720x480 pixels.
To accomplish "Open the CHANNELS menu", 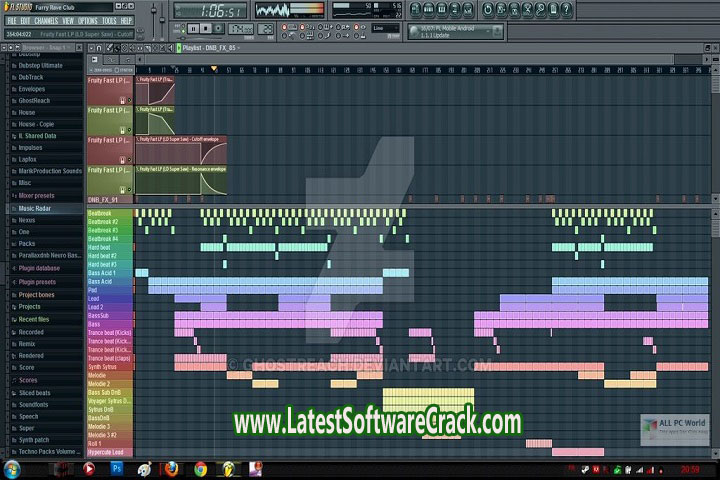I will (46, 21).
